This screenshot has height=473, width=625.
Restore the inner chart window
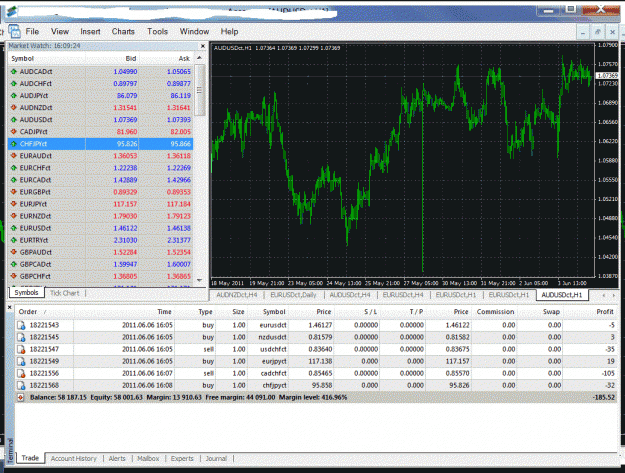[597, 32]
